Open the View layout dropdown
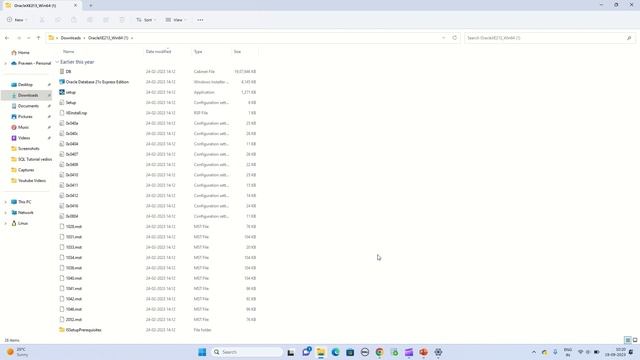Viewport: 640px width, 360px height. click(176, 20)
